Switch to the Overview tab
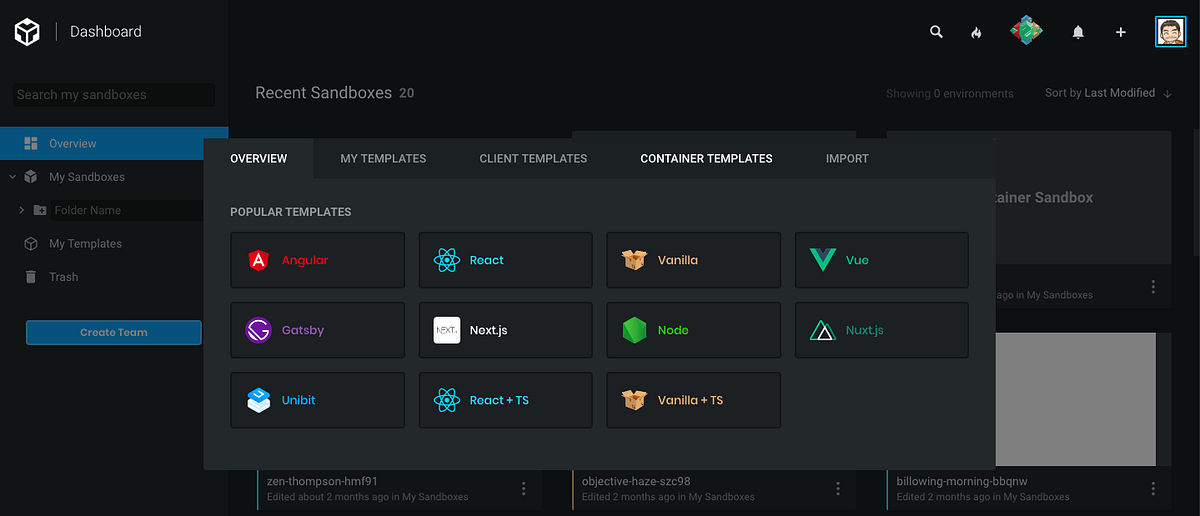This screenshot has height=516, width=1200. 258,158
